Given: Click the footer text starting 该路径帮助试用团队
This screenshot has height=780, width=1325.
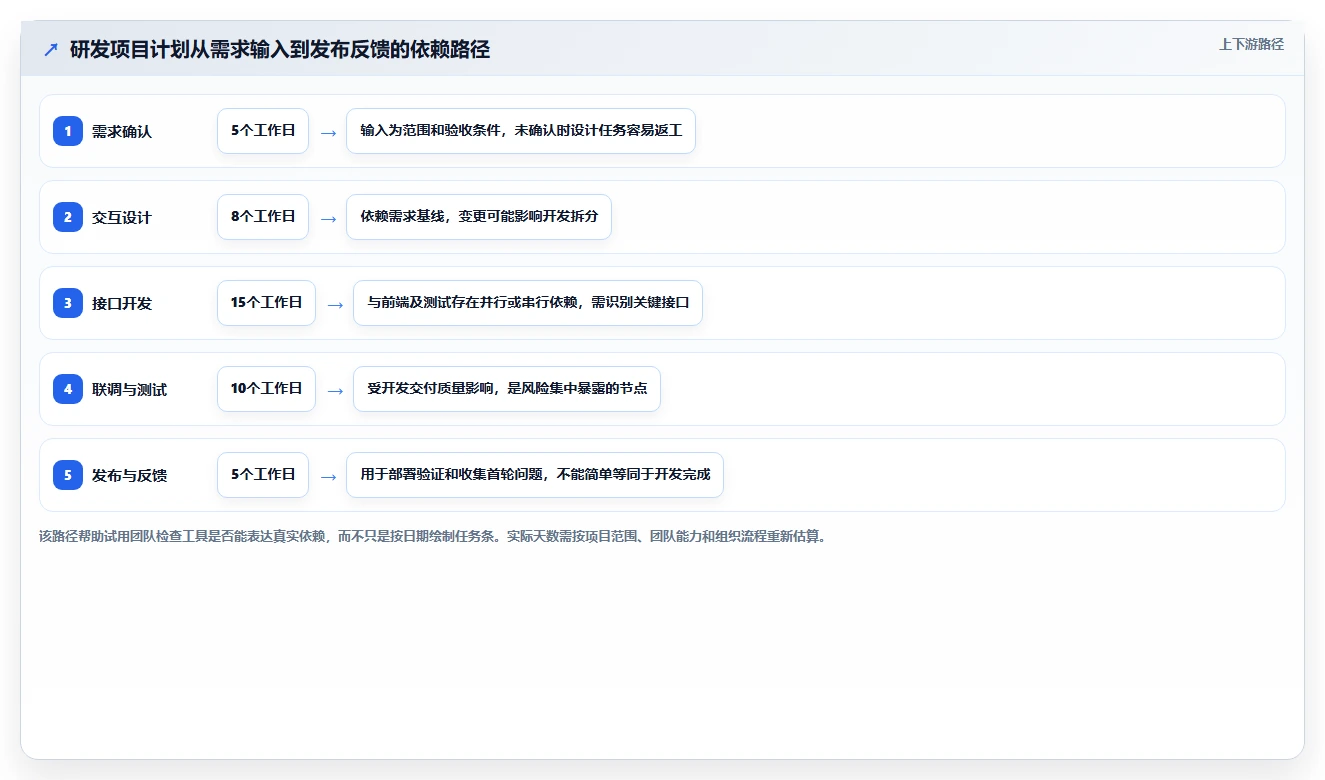Looking at the screenshot, I should [x=433, y=536].
